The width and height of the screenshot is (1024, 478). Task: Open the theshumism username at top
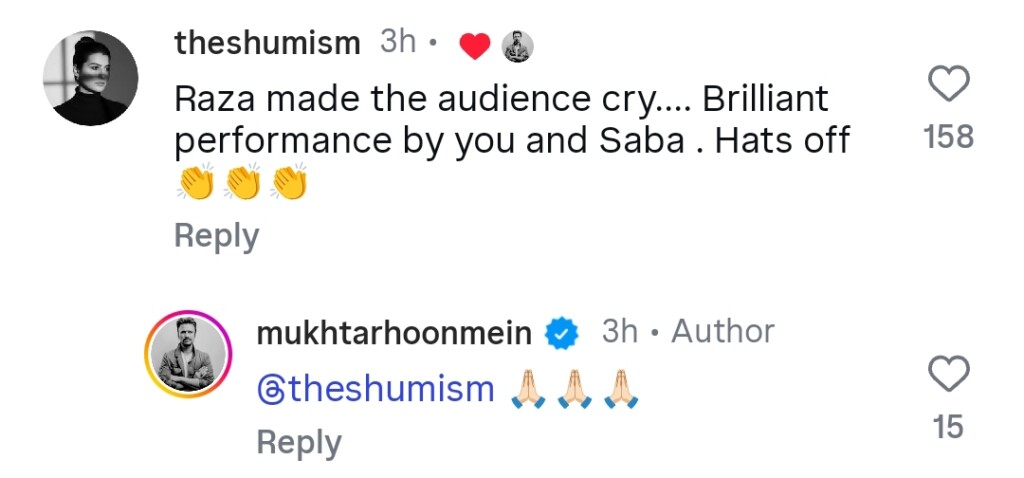[266, 43]
